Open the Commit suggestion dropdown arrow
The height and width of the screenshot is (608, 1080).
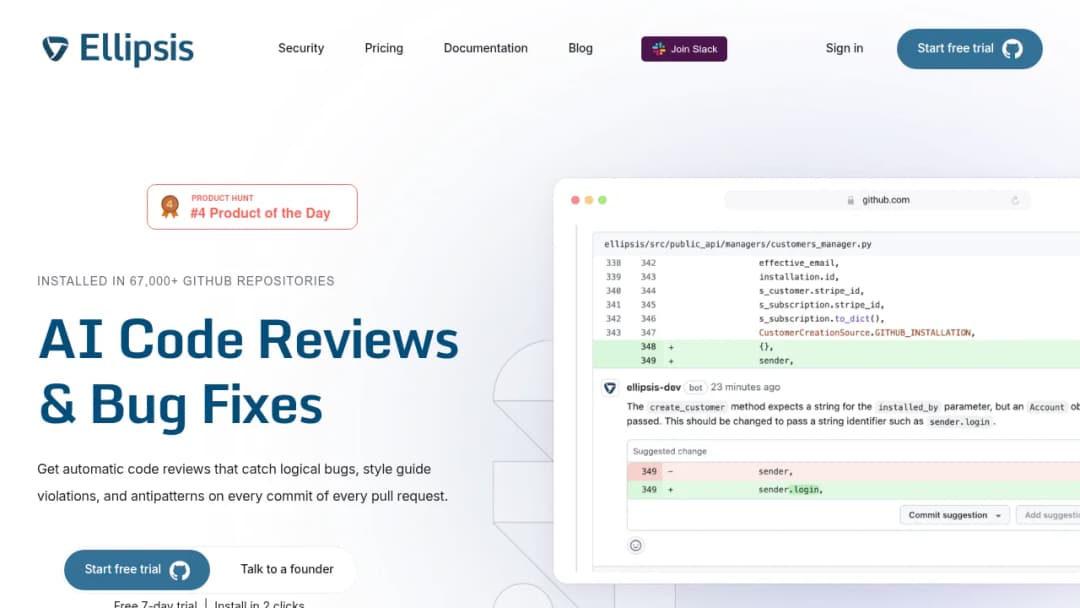pyautogui.click(x=998, y=516)
